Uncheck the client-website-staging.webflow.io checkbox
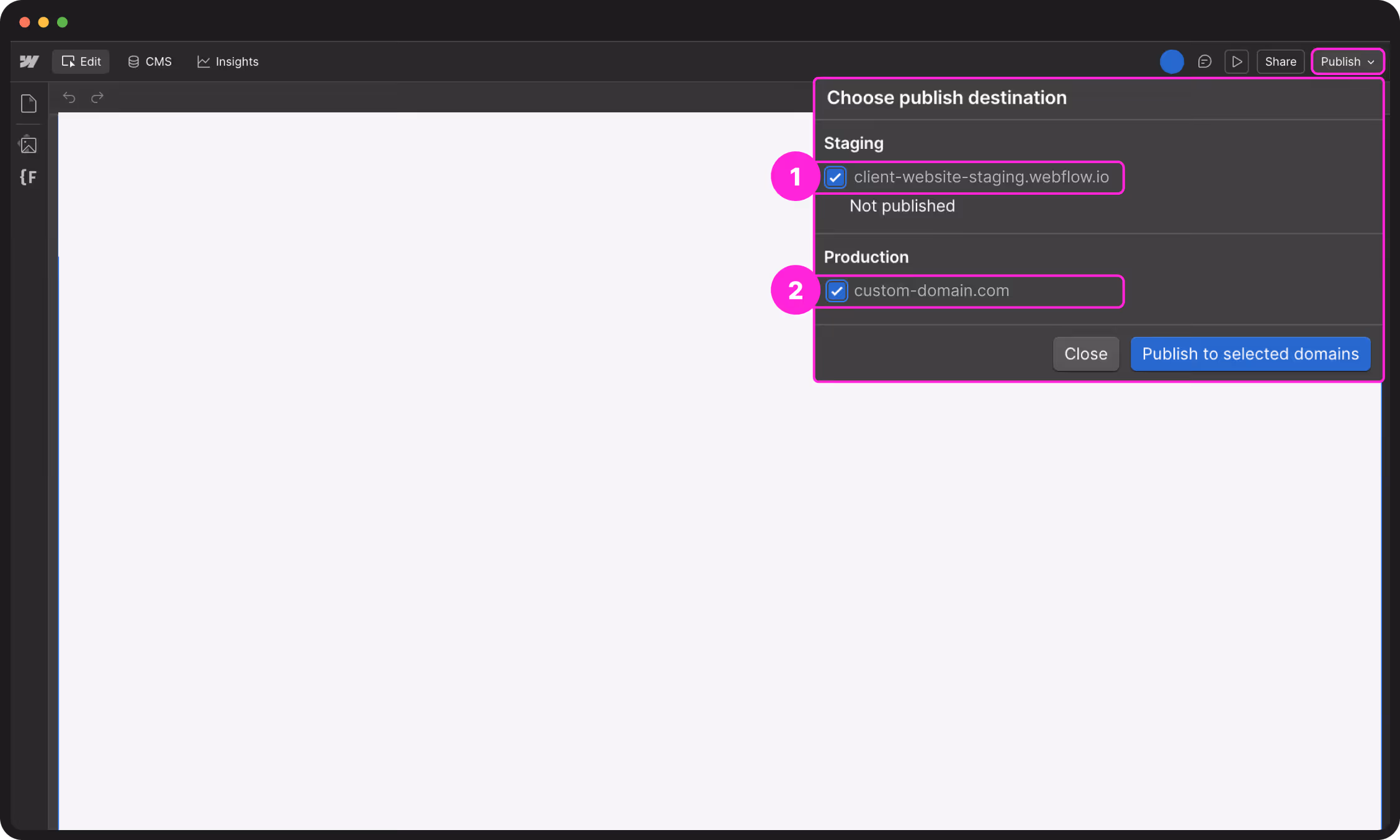This screenshot has width=1400, height=840. click(835, 177)
